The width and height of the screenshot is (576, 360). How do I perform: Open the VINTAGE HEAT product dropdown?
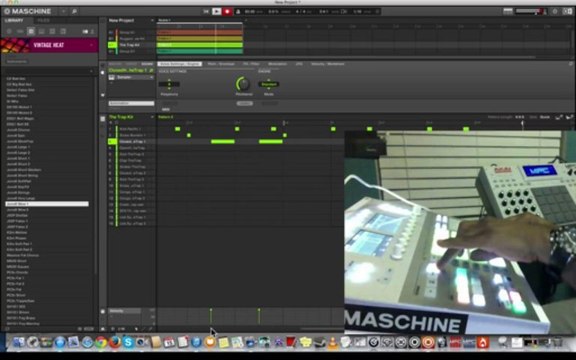pyautogui.click(x=91, y=45)
